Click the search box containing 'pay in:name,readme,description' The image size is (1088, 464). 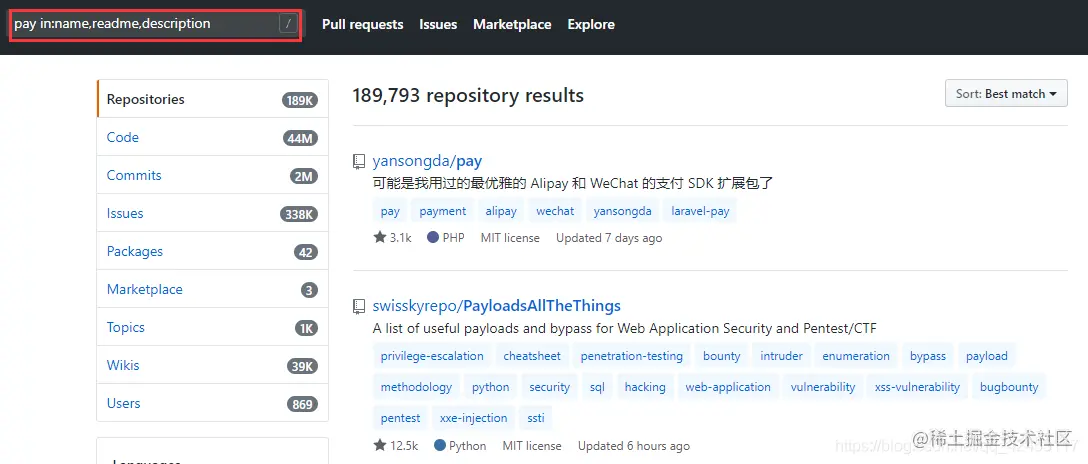click(x=155, y=24)
